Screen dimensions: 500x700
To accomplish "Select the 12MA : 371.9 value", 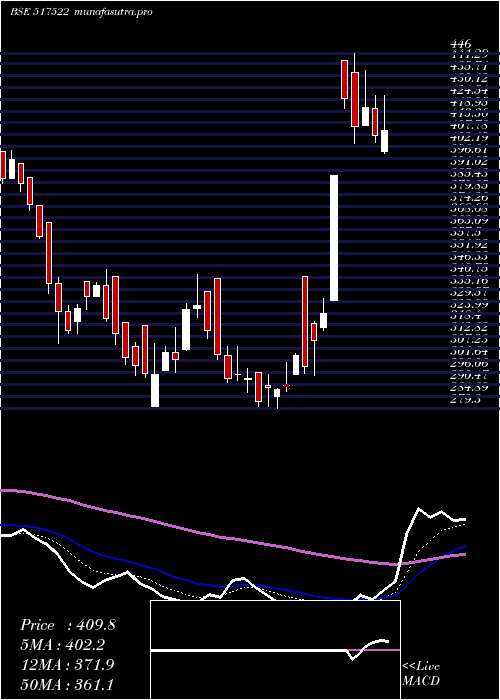I will coord(67,665).
